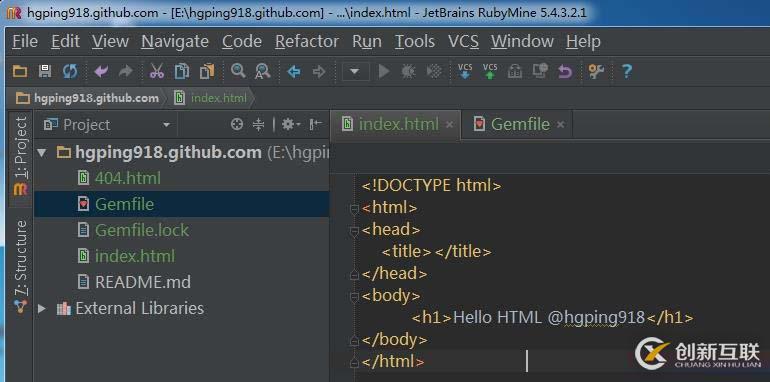The image size is (770, 382).
Task: Click the Forward navigation arrow
Action: tap(319, 72)
